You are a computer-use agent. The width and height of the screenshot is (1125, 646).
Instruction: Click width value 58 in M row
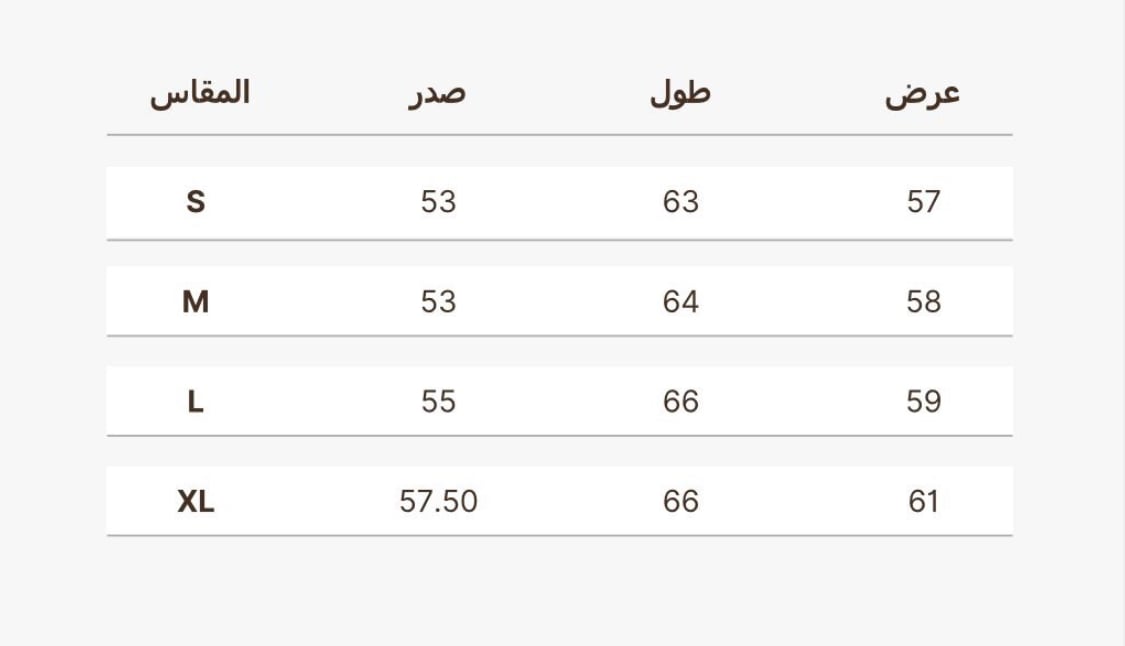(x=923, y=301)
